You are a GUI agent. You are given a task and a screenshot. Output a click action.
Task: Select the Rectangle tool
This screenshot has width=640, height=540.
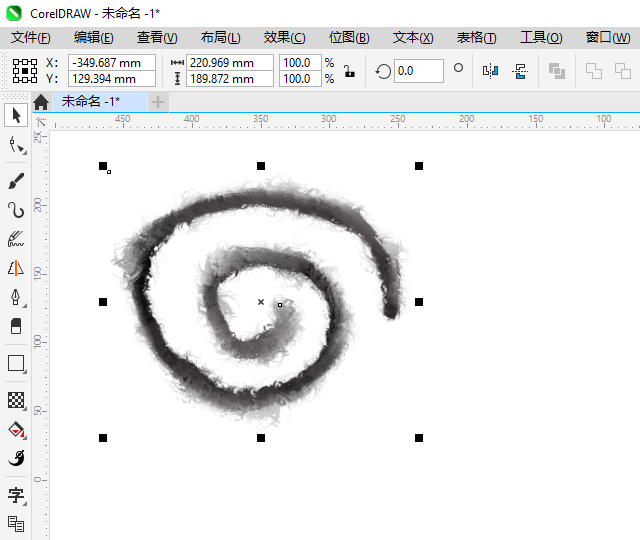(16, 363)
